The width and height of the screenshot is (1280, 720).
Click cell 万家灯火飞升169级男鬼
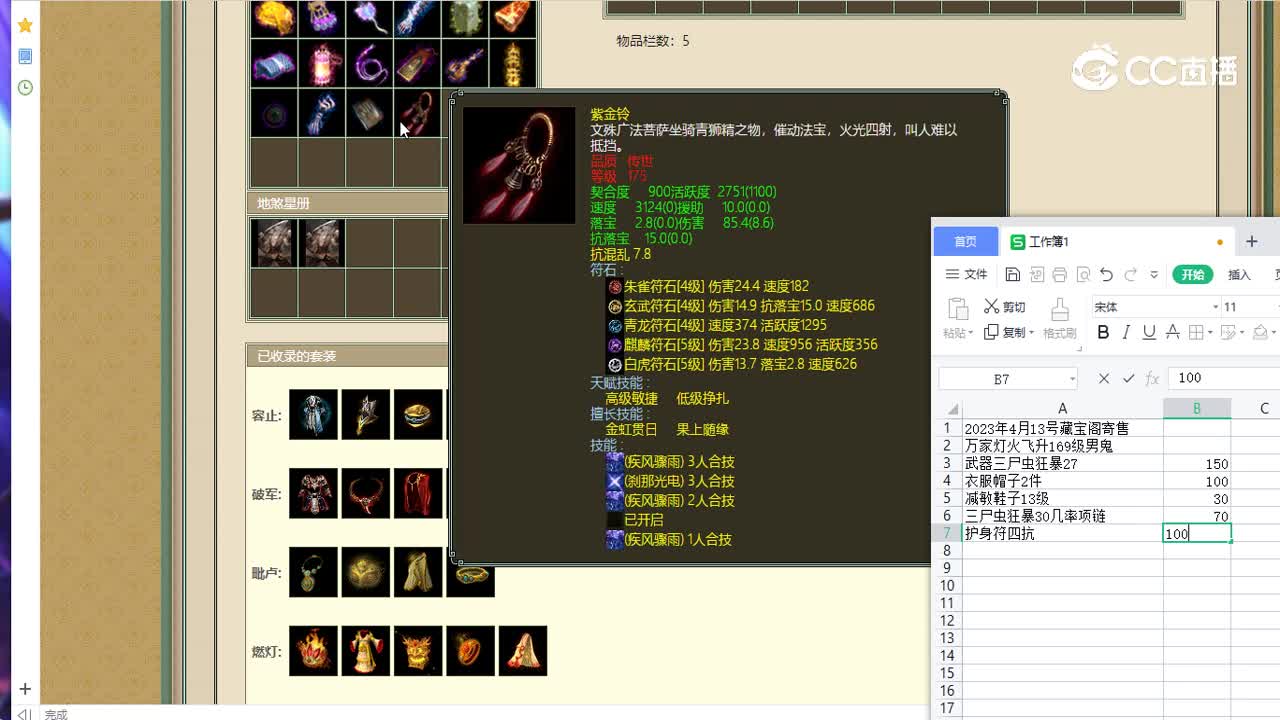1062,446
